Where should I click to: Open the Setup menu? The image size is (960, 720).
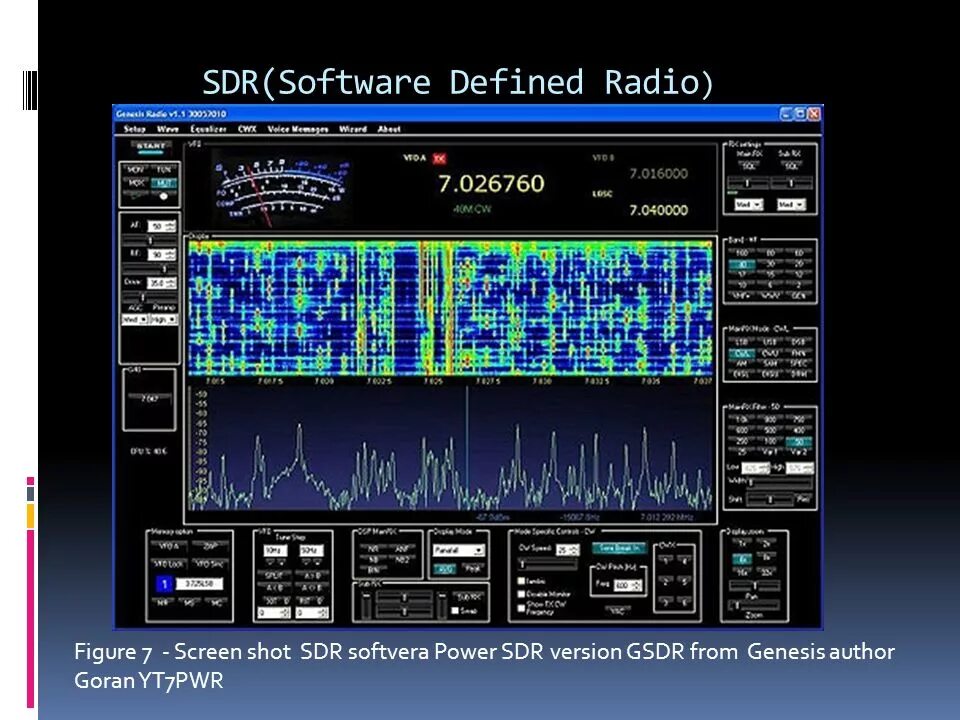134,129
